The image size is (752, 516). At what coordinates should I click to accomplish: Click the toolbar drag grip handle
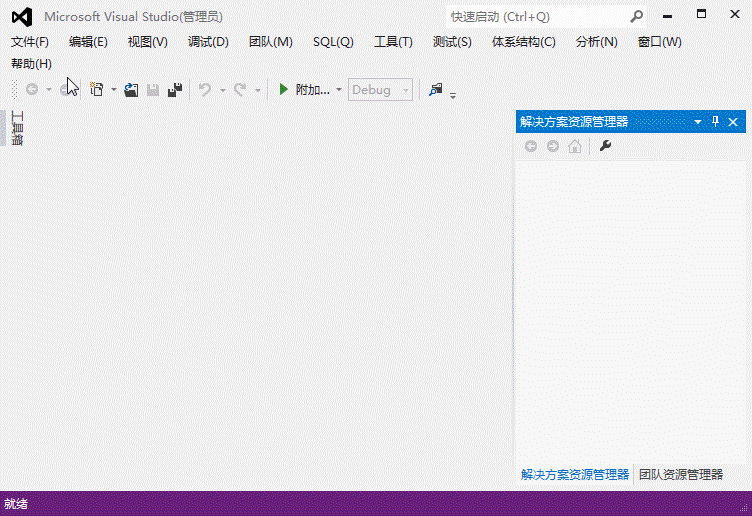coord(14,90)
